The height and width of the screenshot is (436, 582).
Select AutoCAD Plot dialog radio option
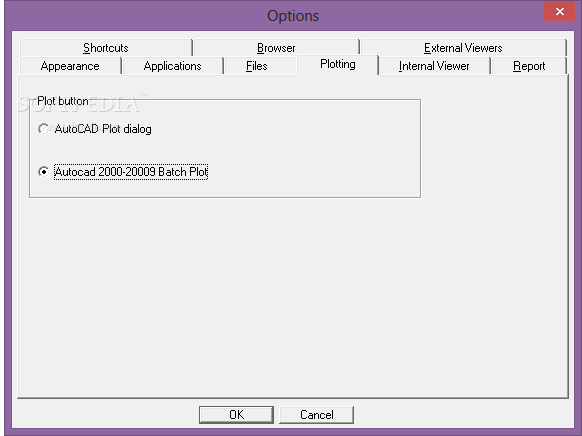coord(95,129)
